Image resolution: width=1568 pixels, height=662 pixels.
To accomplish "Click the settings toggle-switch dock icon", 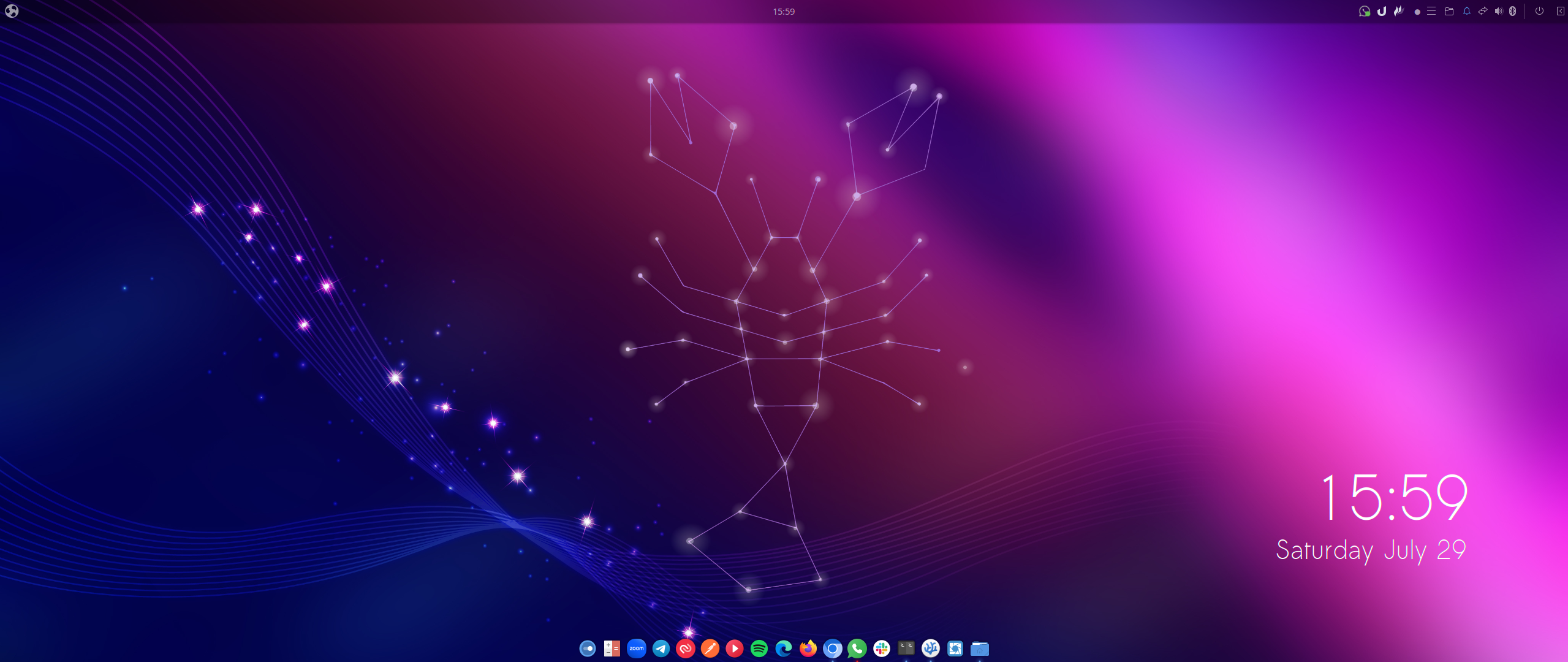I will pyautogui.click(x=587, y=649).
